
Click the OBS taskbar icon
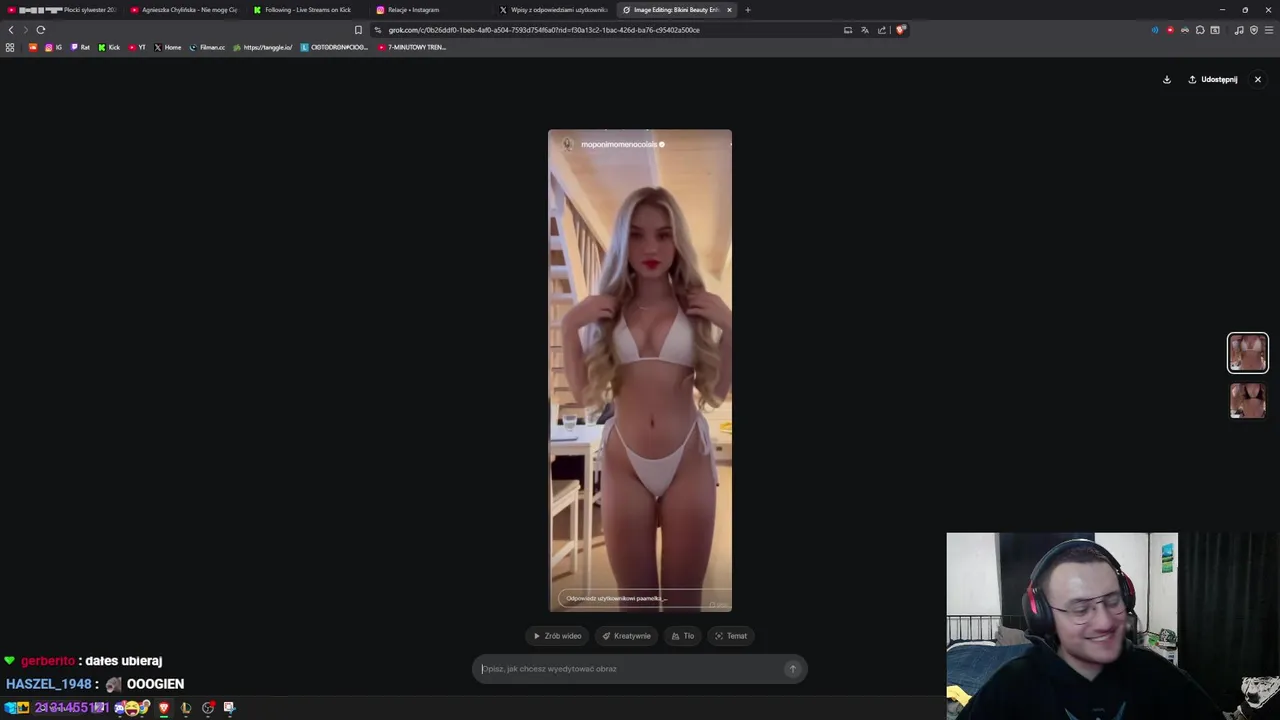(208, 708)
